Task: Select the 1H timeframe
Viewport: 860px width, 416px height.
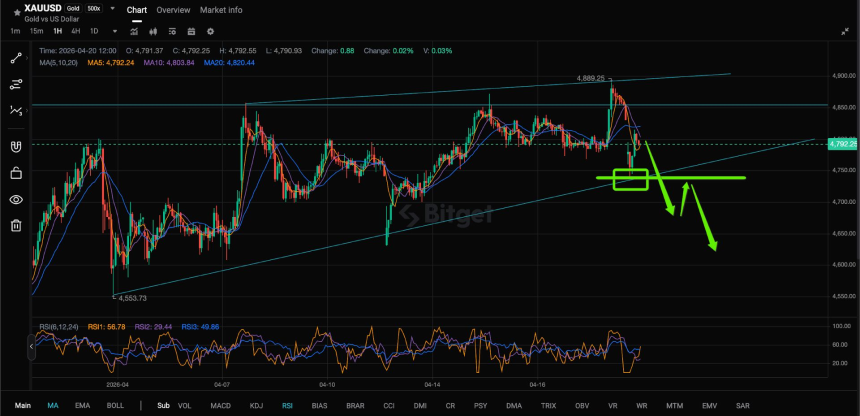Action: [x=57, y=31]
